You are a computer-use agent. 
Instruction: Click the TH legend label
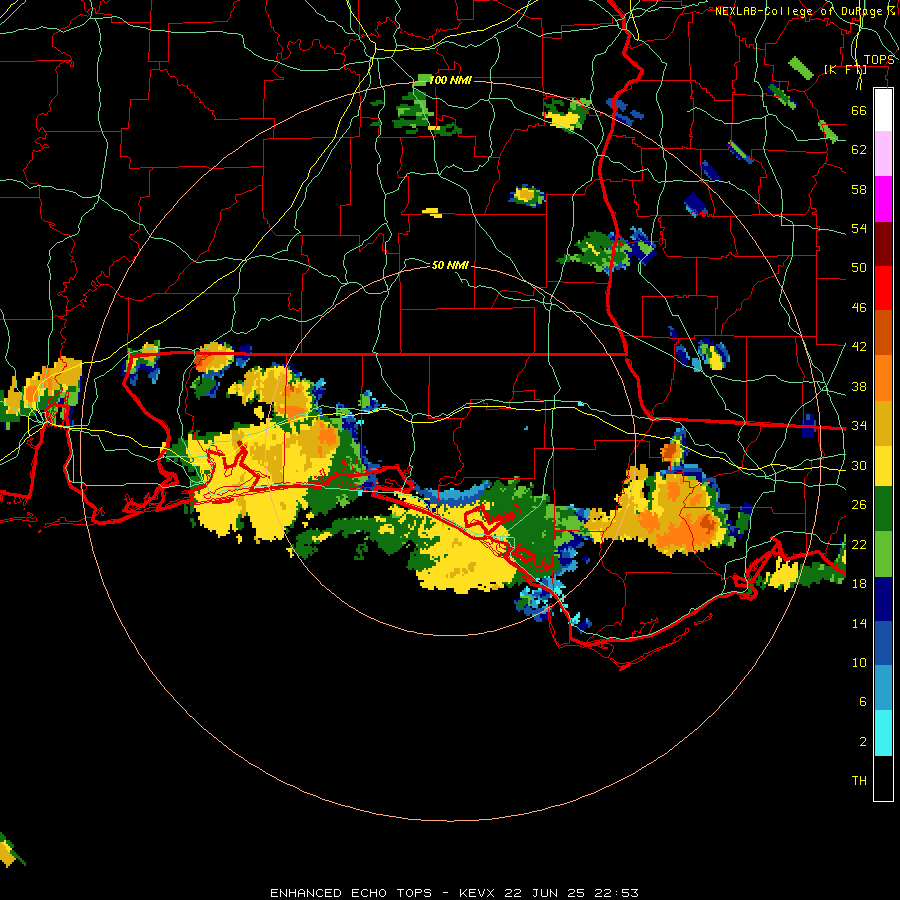[859, 781]
